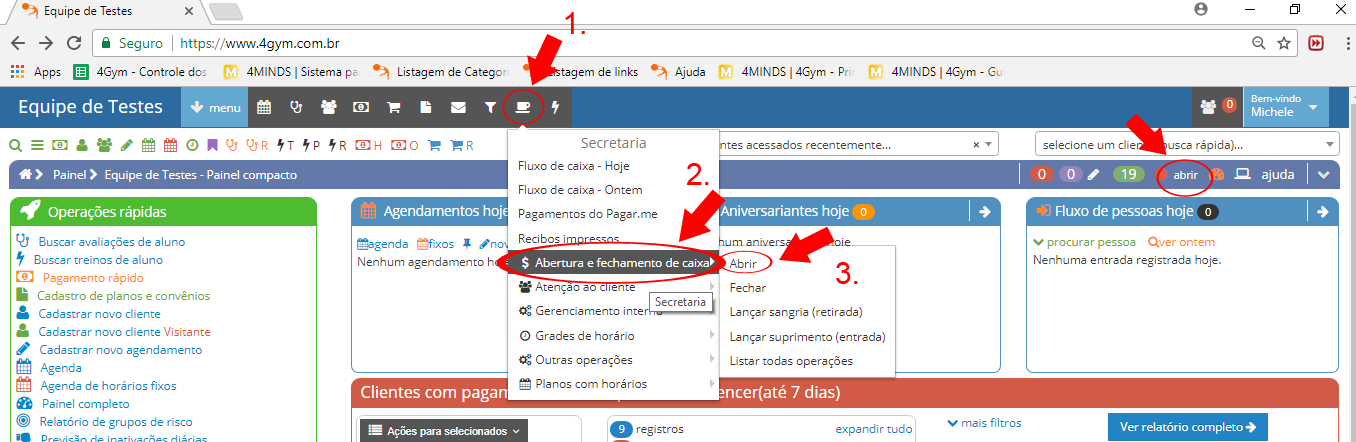Open the Bem-vindo Michele user dropdown
This screenshot has width=1356, height=442.
(x=1284, y=106)
